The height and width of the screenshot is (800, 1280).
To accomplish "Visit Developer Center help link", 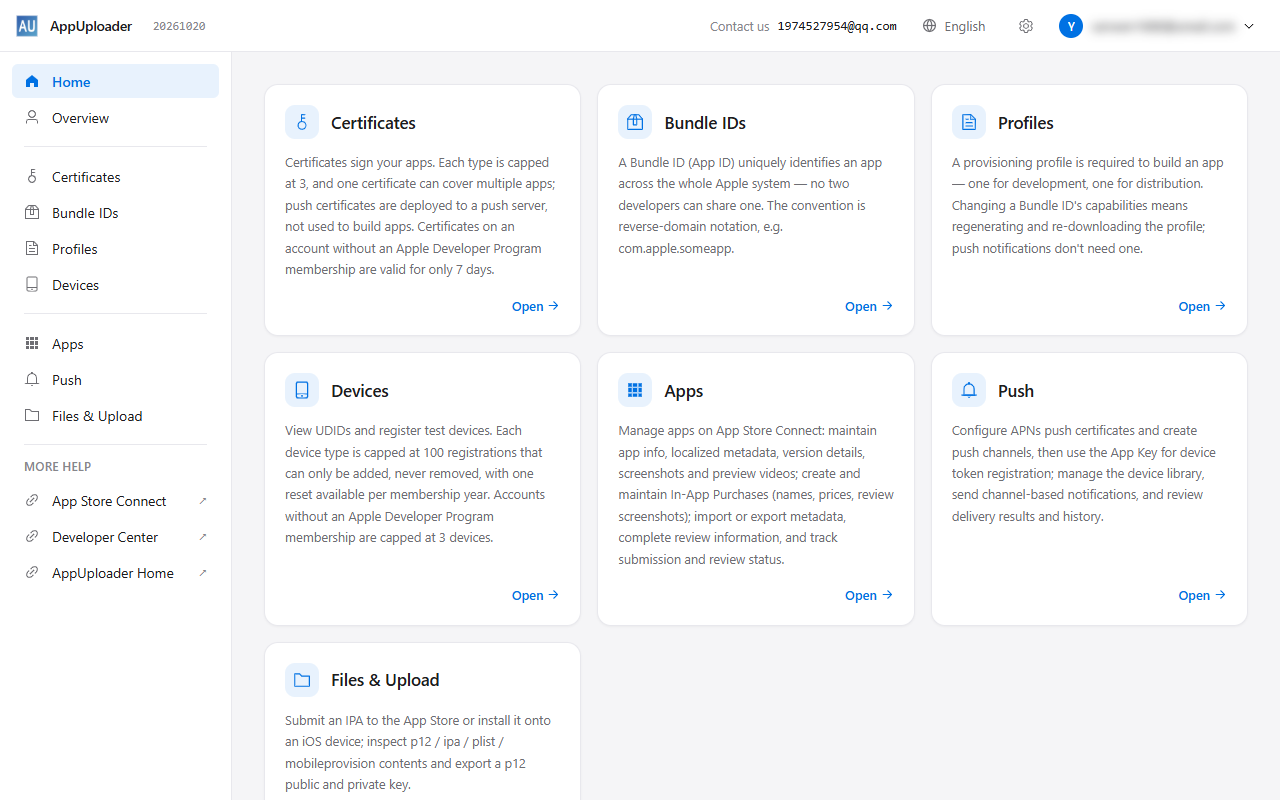I will (x=115, y=537).
